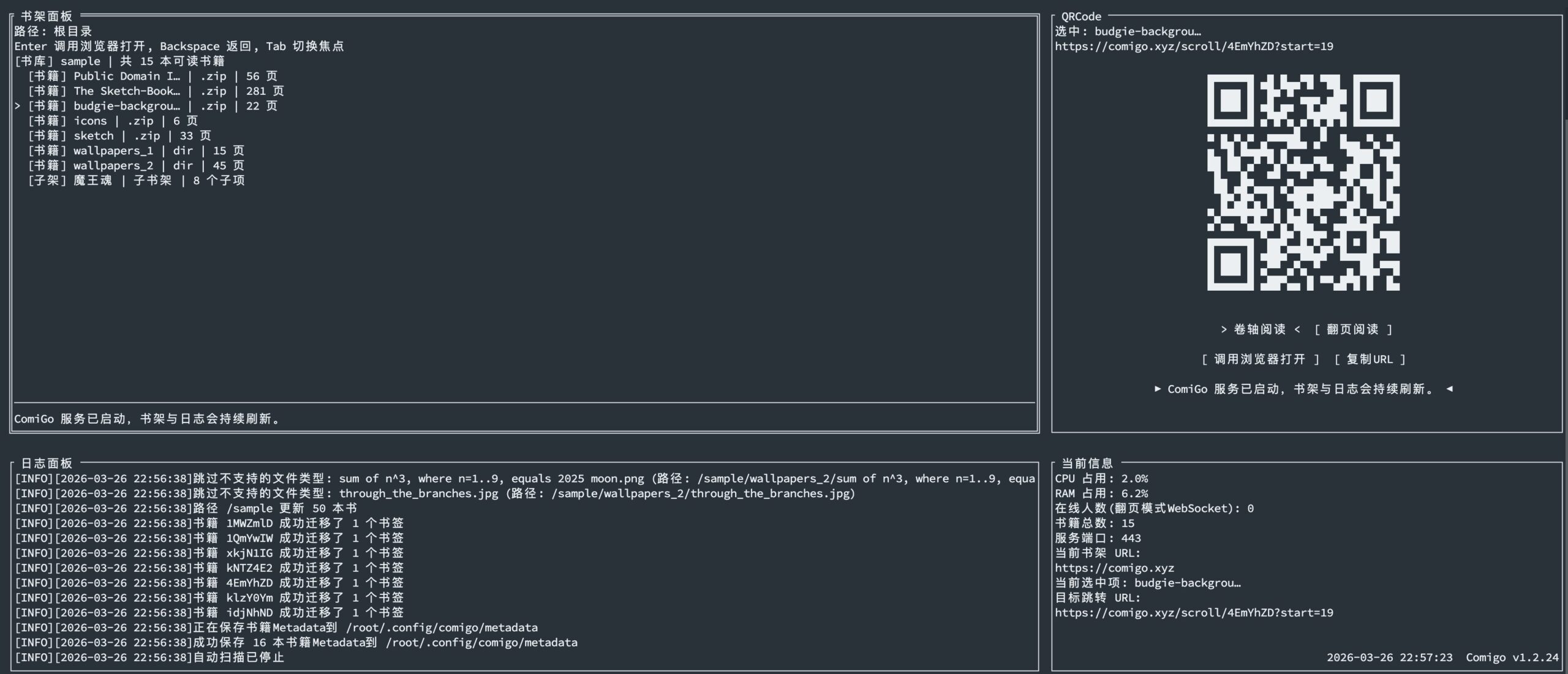Click the target jump URL in 当前信息
Screen dimensions: 1568x674
point(1193,613)
